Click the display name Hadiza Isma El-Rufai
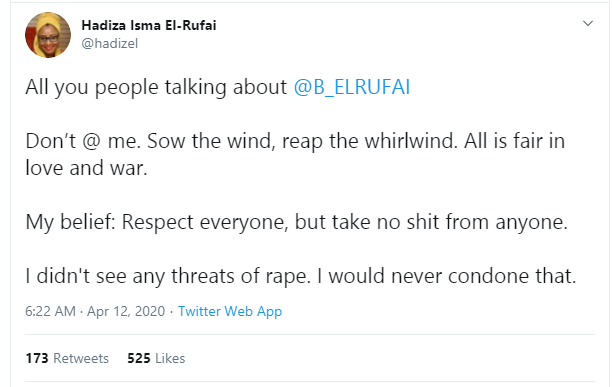The width and height of the screenshot is (612, 387). 149,25
